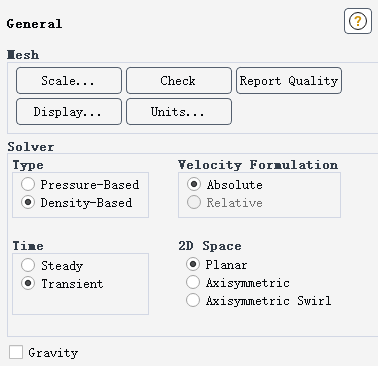Open help via the question mark icon
Viewport: 378px width, 366px height.
click(x=358, y=21)
